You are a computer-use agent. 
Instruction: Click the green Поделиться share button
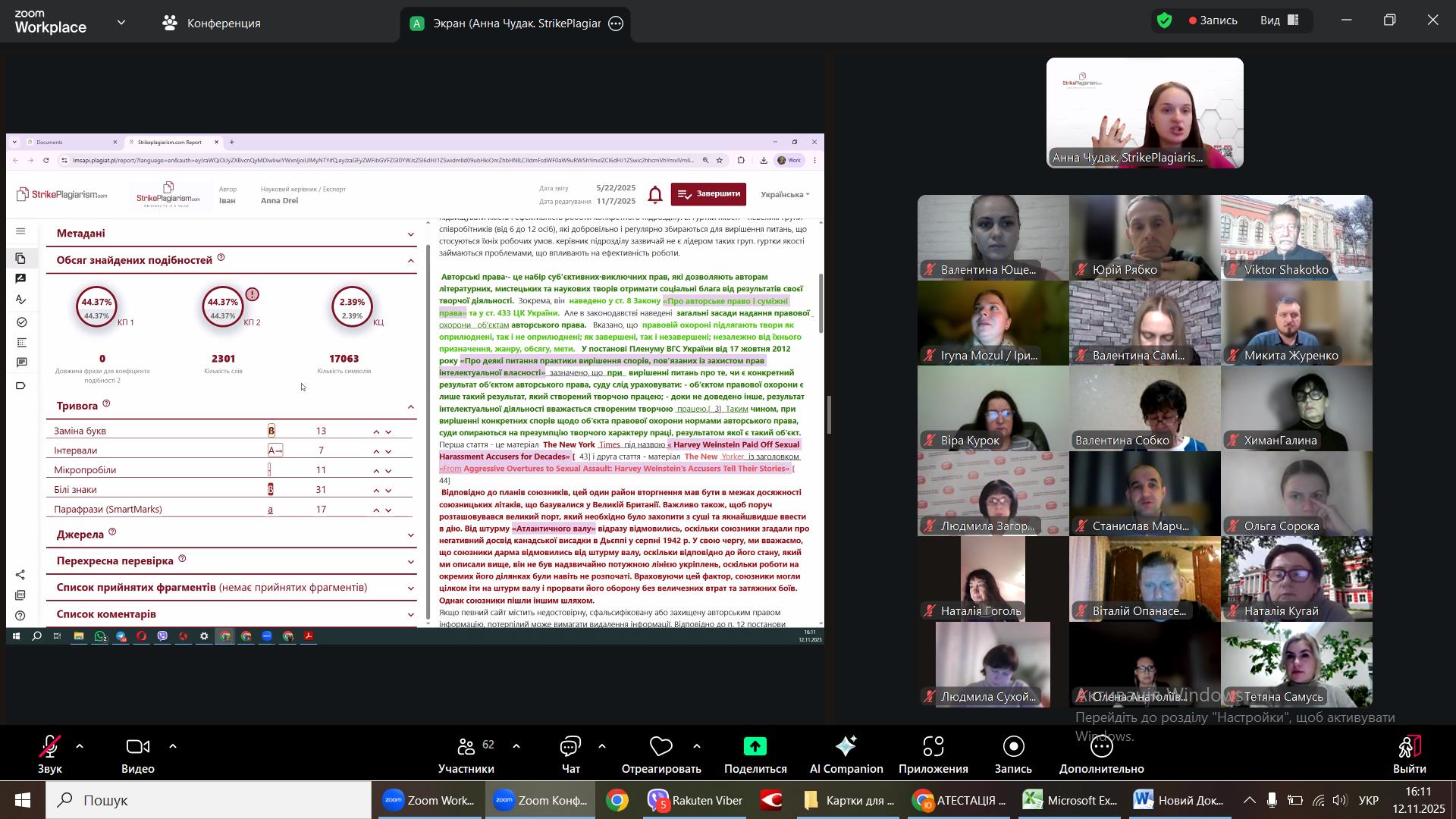point(755,748)
